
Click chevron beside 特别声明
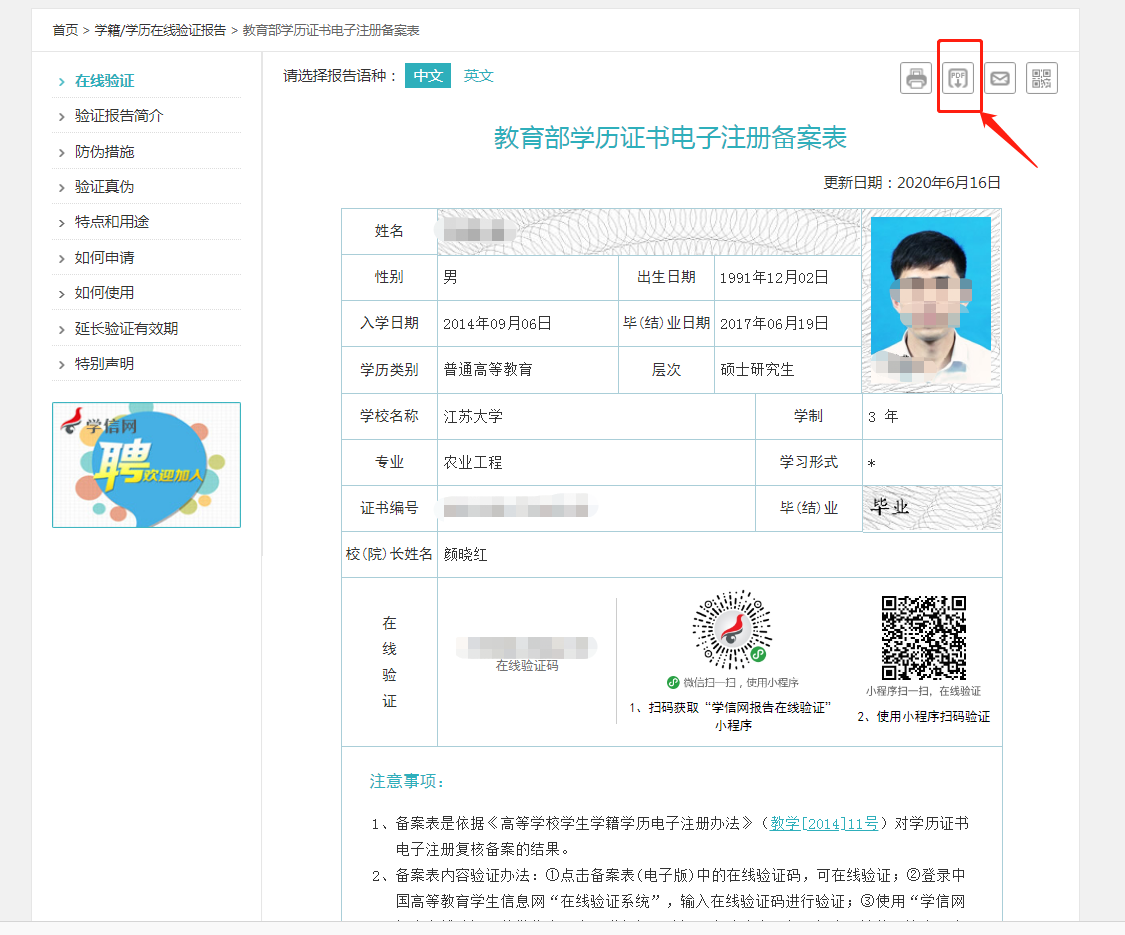coord(62,365)
